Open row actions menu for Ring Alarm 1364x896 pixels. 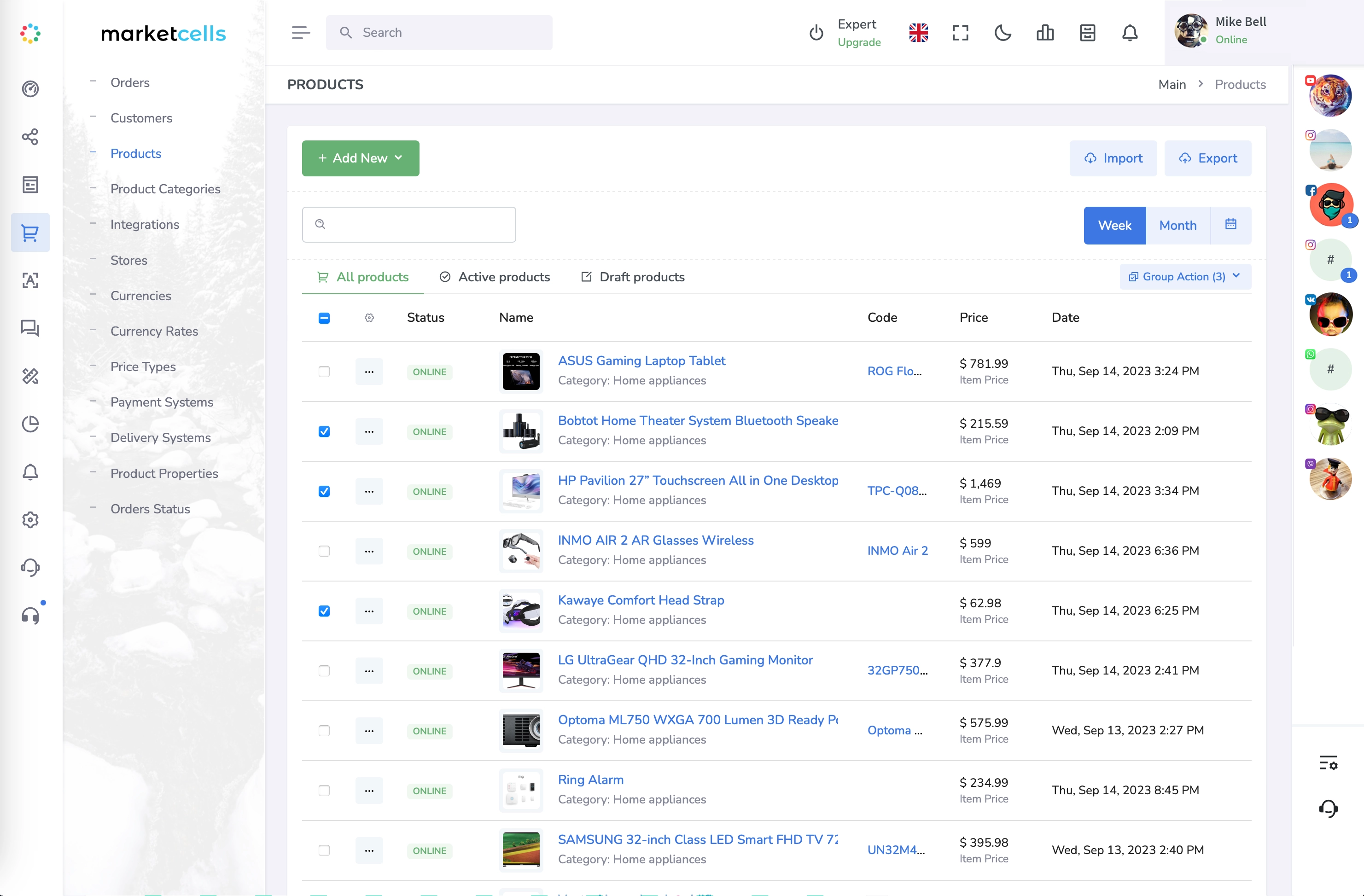coord(369,791)
